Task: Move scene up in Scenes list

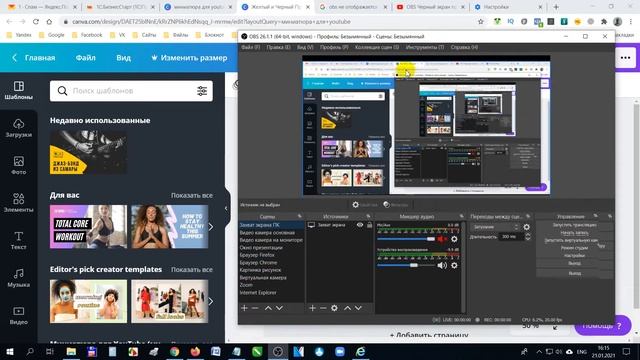Action: (x=268, y=308)
